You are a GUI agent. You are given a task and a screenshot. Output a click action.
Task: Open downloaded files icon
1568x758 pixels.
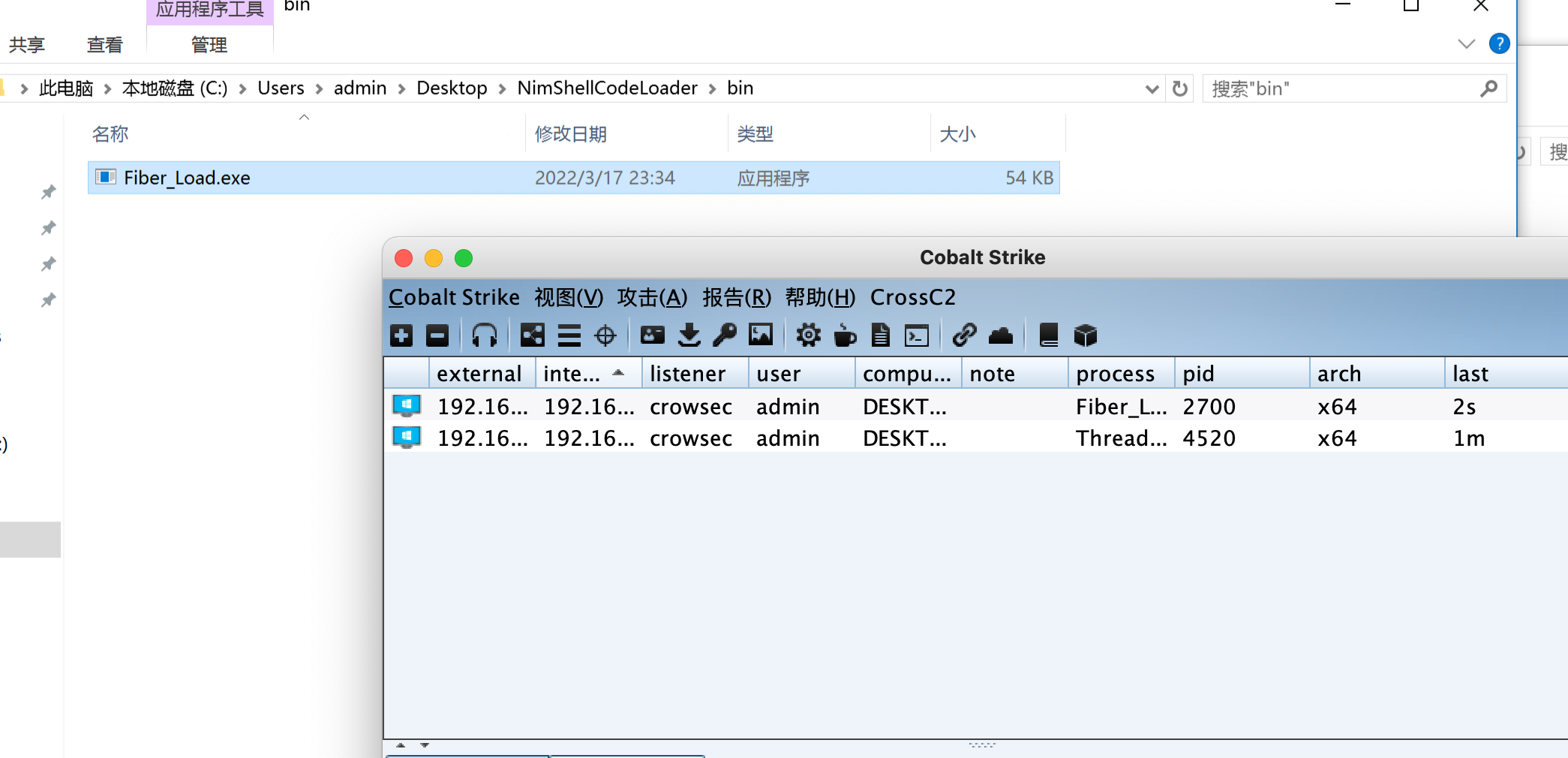tap(689, 335)
